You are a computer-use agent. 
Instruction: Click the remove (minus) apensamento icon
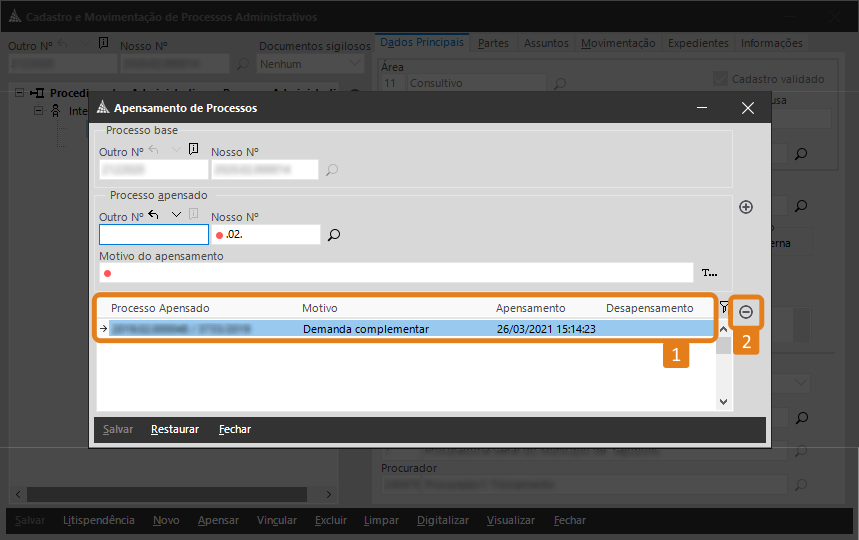pyautogui.click(x=746, y=313)
